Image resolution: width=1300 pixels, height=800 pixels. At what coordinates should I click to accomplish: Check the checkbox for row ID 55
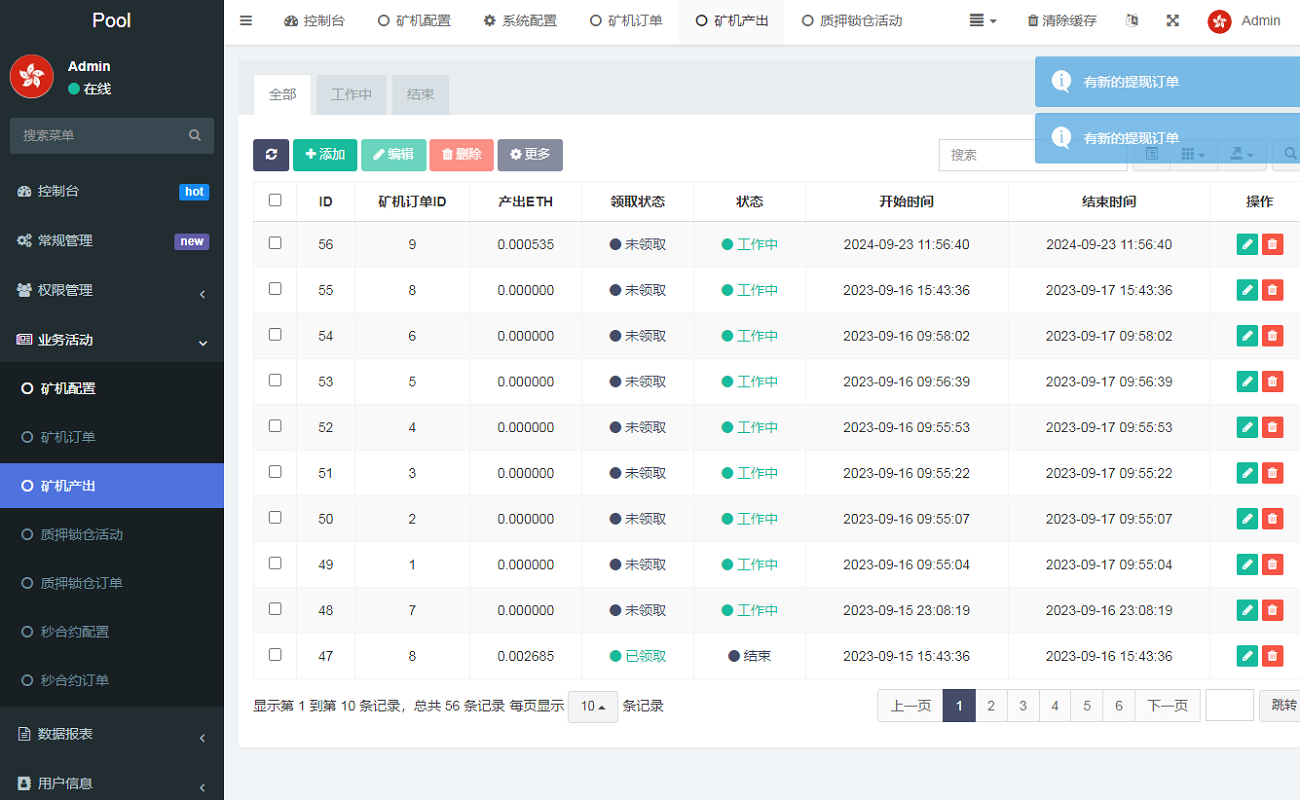275,289
